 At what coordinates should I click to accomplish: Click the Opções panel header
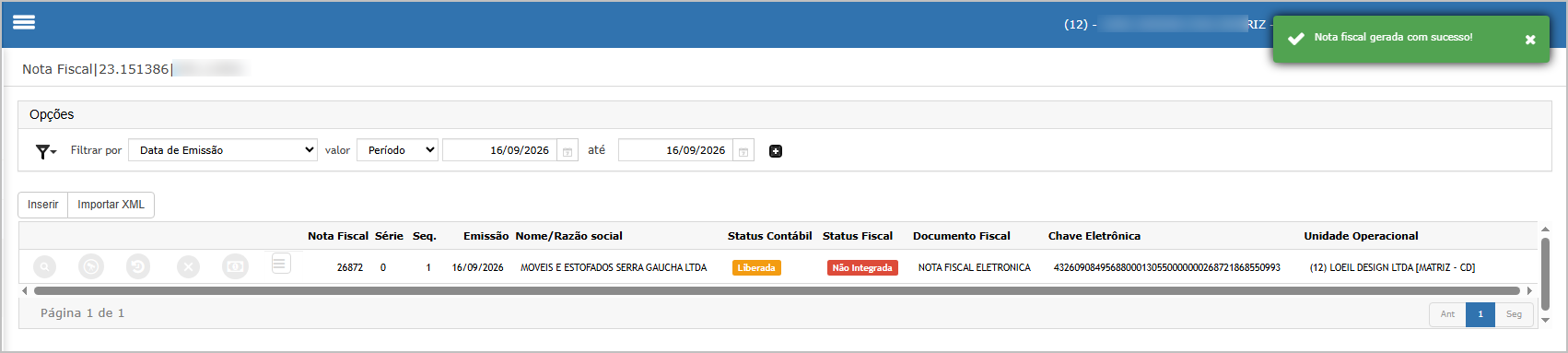pyautogui.click(x=785, y=114)
